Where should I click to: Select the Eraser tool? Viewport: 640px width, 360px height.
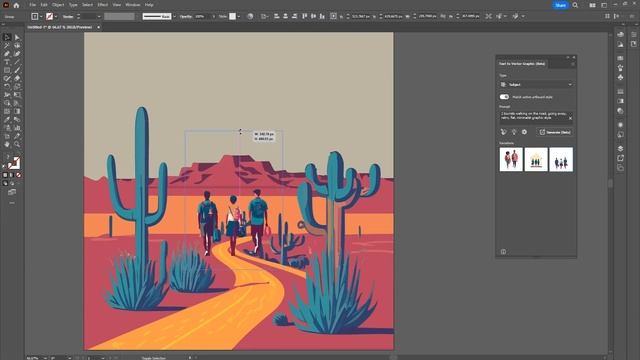pyautogui.click(x=17, y=78)
